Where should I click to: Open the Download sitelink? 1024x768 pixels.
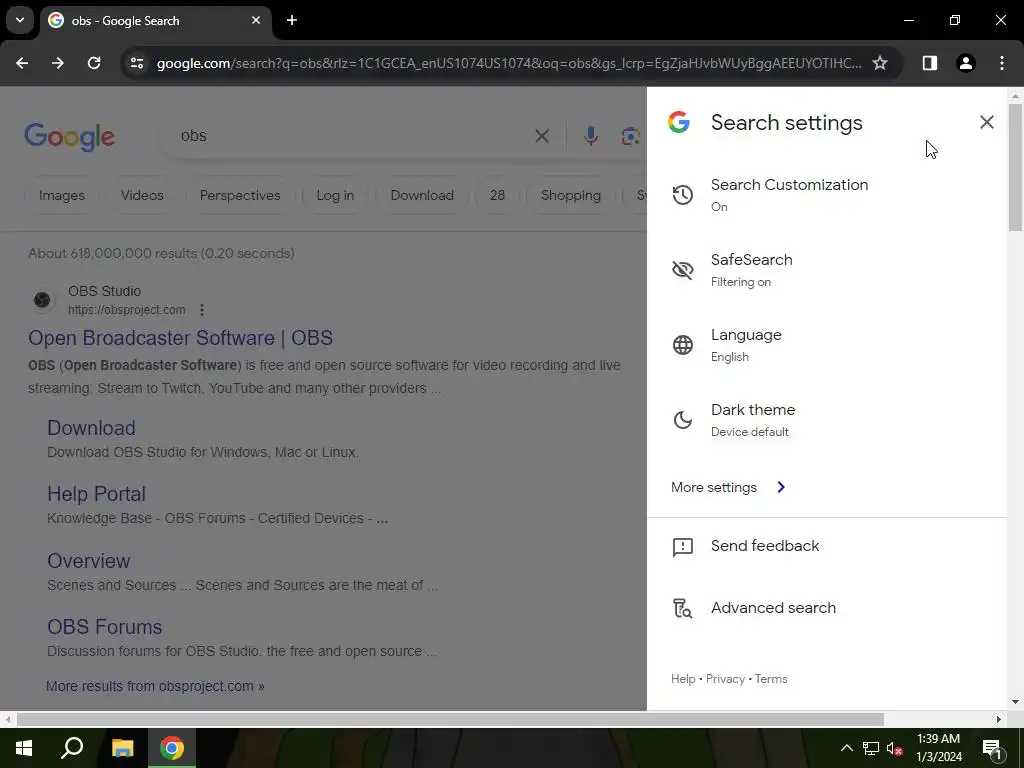[91, 428]
